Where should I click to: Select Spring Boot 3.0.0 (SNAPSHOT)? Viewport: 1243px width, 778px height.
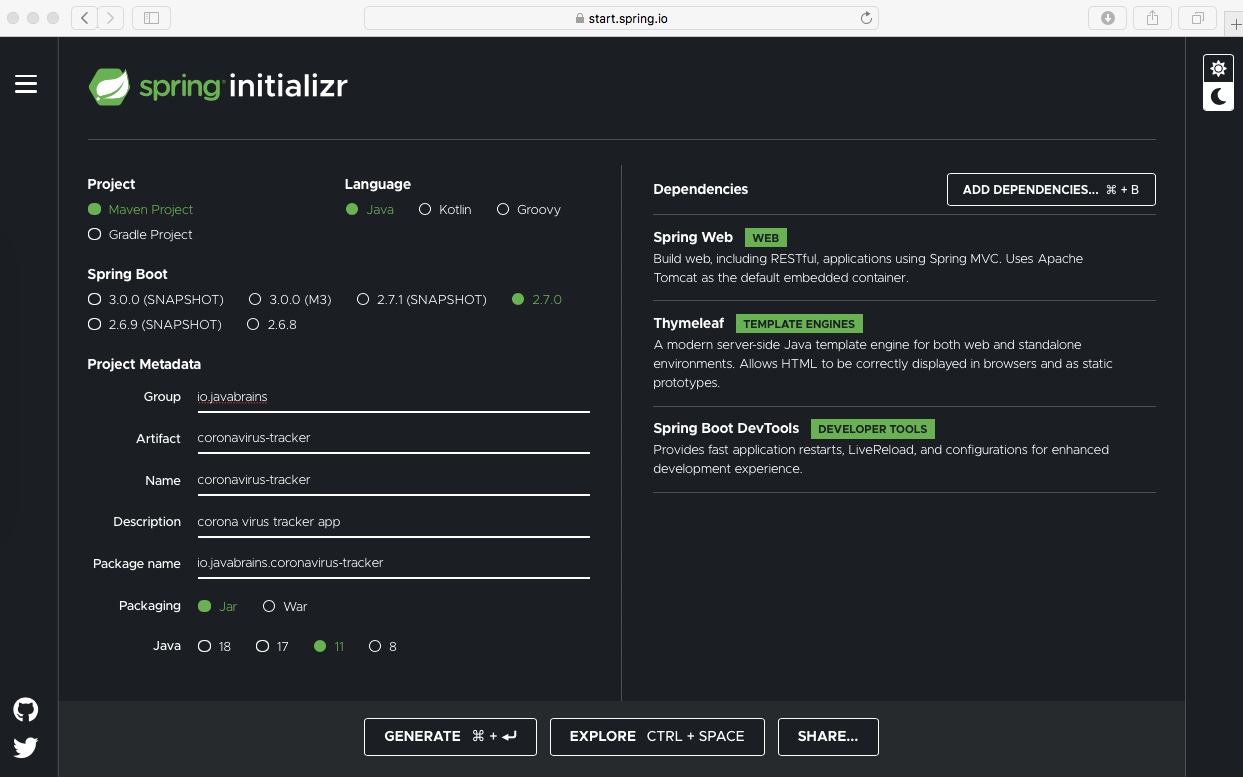point(156,299)
